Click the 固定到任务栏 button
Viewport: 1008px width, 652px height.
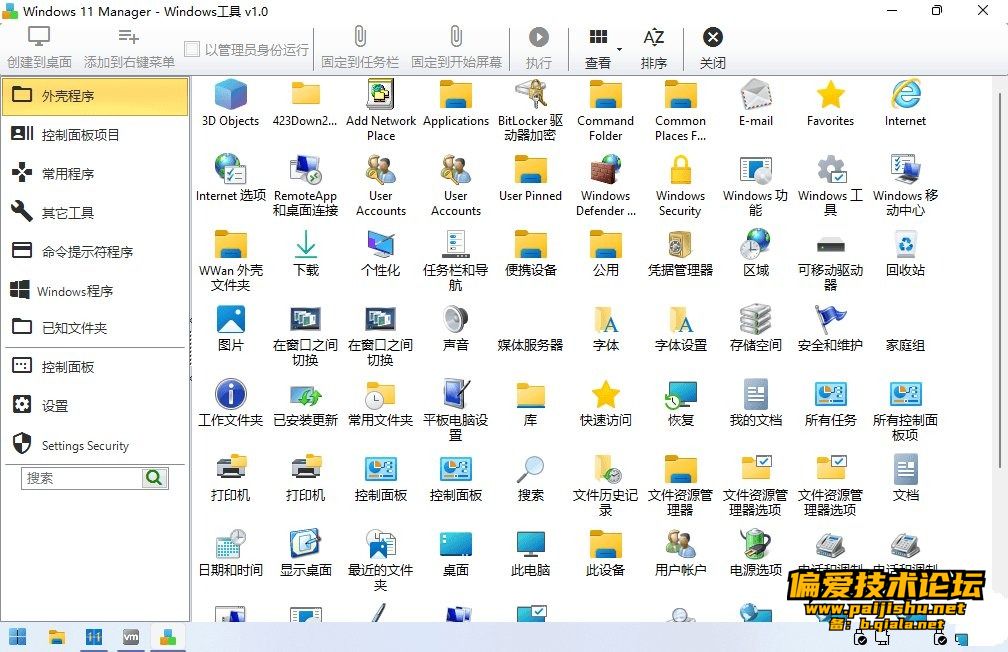pyautogui.click(x=360, y=48)
